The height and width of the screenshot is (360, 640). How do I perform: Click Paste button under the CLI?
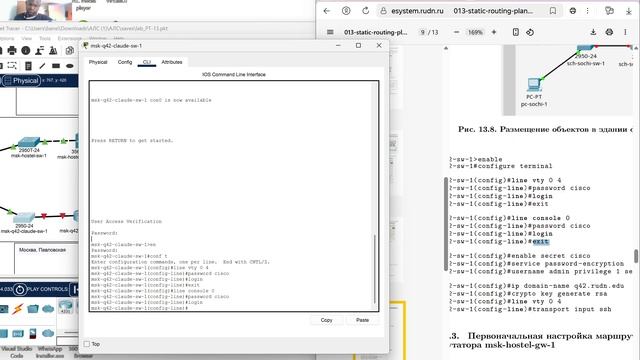[x=362, y=320]
